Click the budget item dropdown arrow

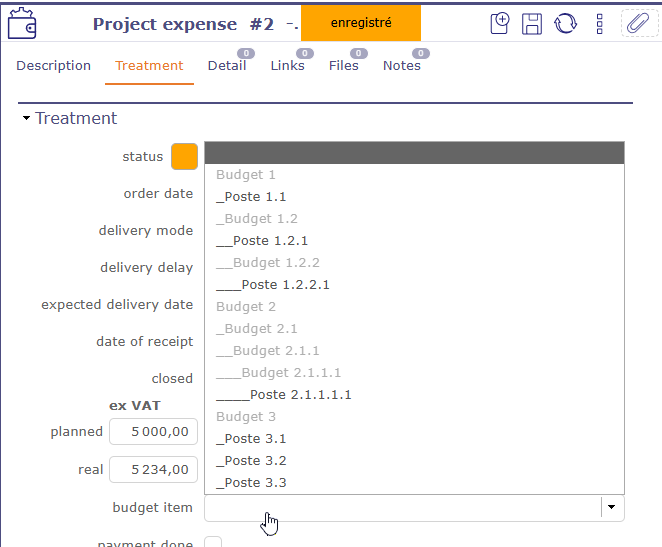[611, 508]
